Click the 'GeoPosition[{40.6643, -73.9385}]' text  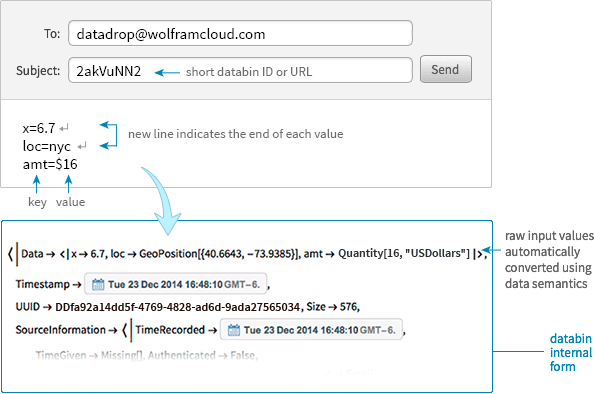click(x=219, y=254)
